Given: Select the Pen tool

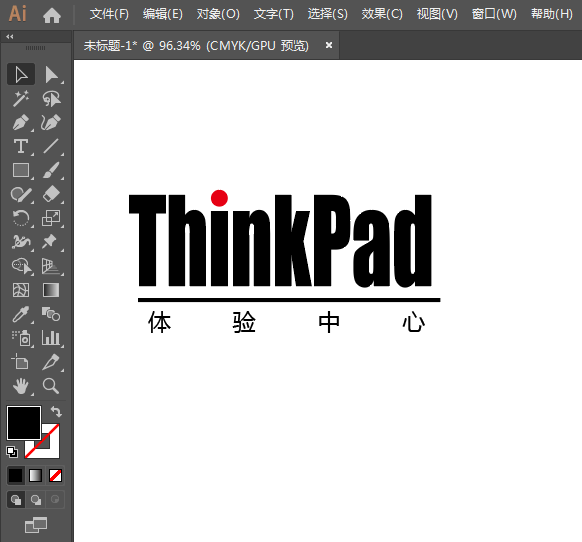Looking at the screenshot, I should pyautogui.click(x=21, y=123).
